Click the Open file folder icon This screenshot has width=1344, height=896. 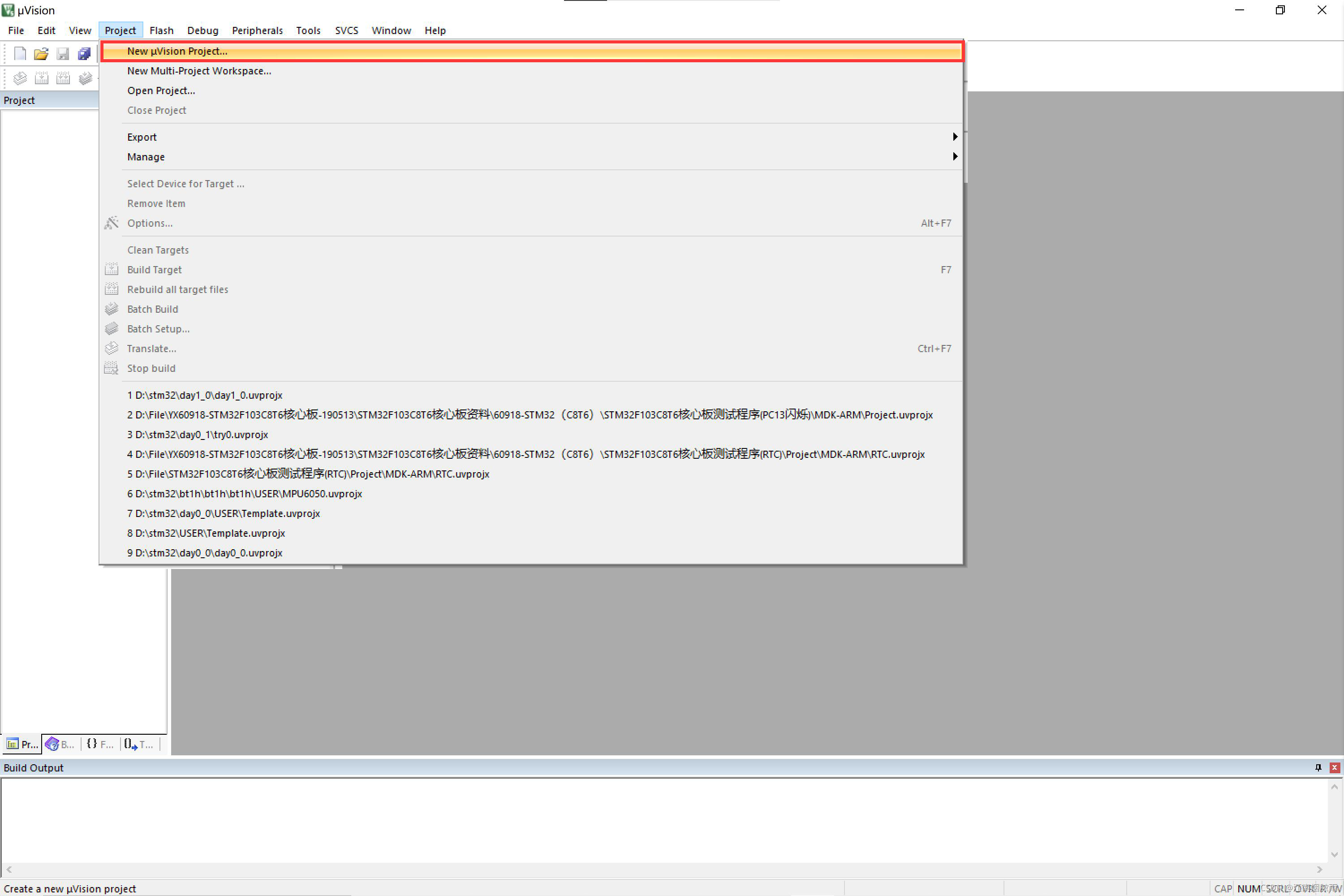point(41,54)
